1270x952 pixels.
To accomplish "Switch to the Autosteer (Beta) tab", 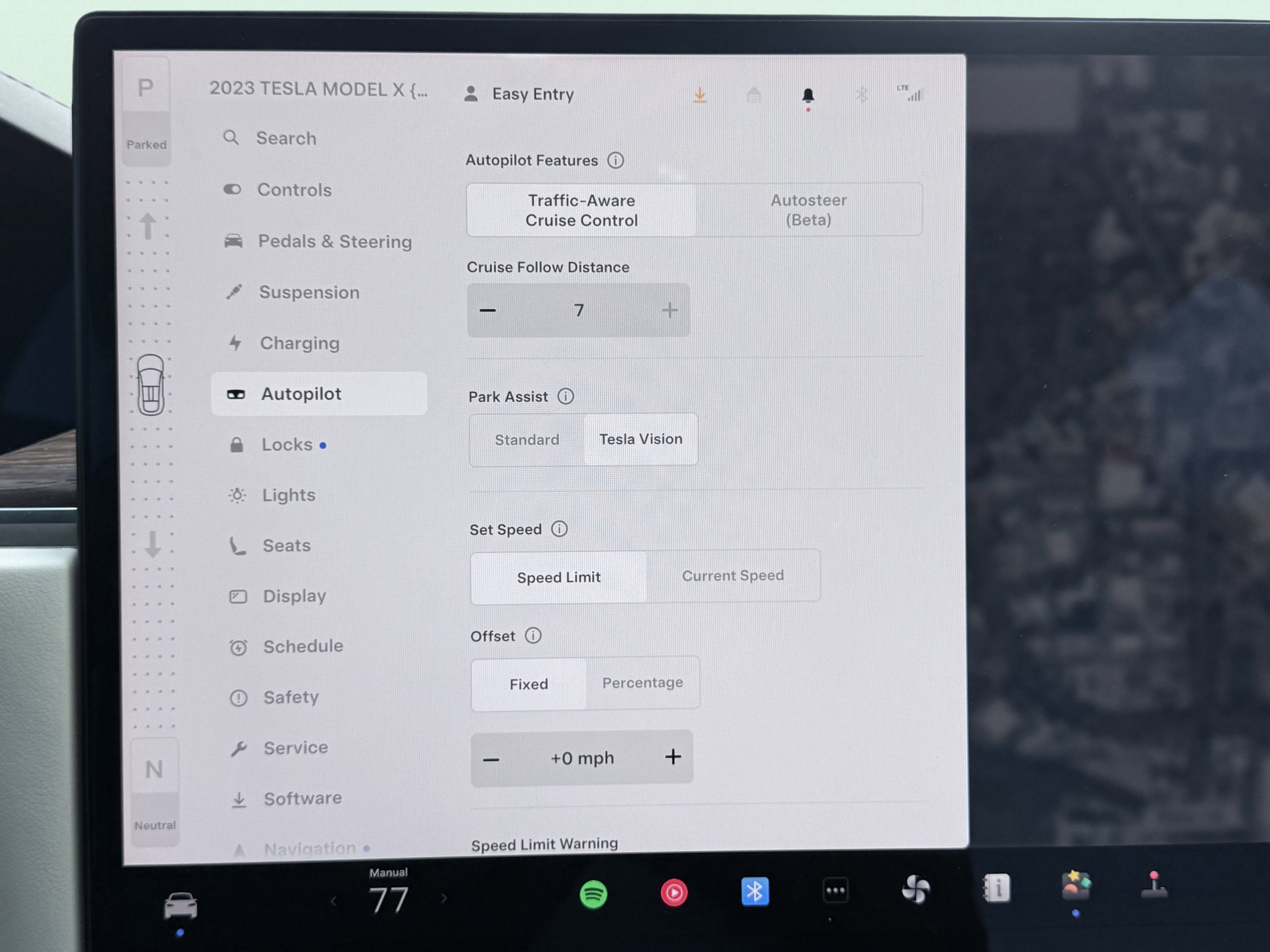I will [809, 209].
